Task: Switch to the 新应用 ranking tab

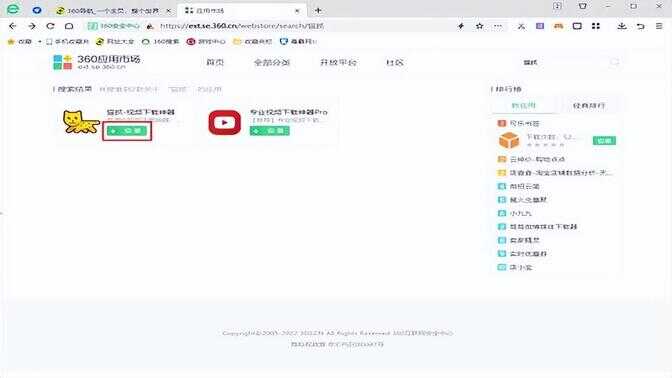Action: (523, 105)
